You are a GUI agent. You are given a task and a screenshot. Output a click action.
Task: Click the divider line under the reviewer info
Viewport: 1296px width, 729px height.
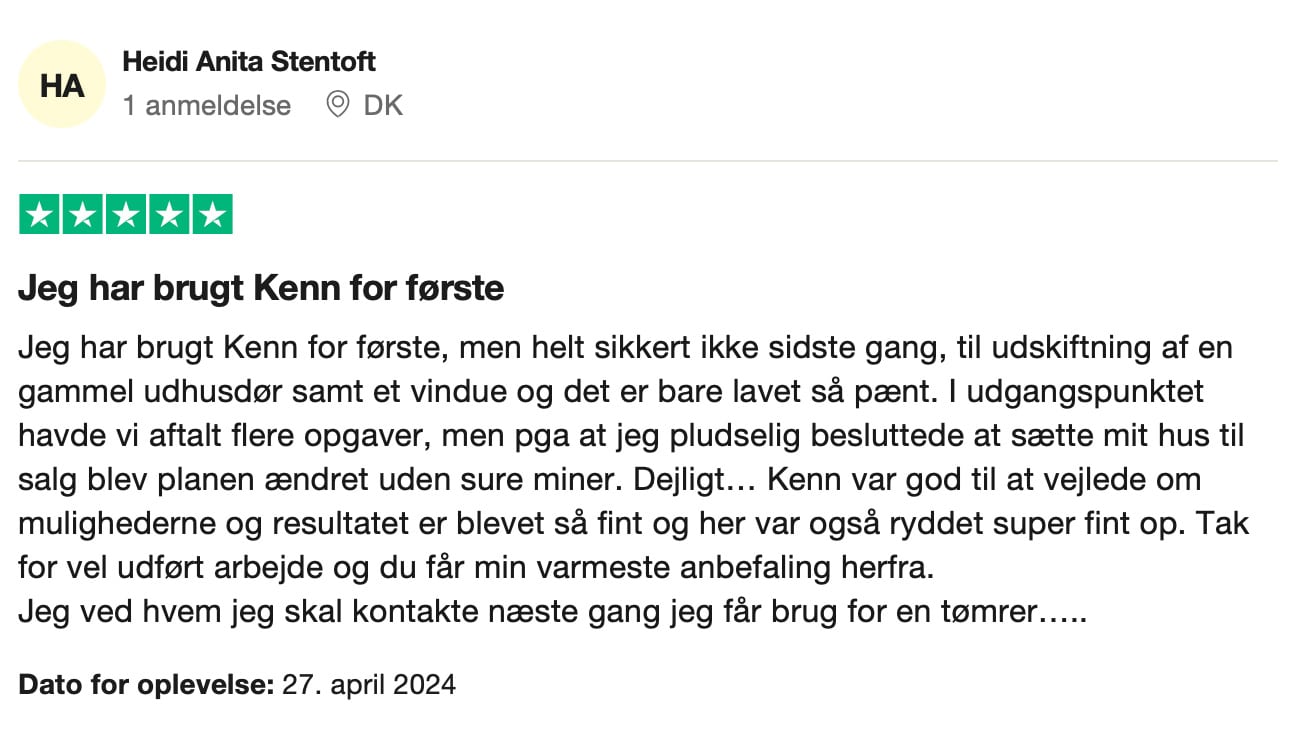[x=648, y=161]
